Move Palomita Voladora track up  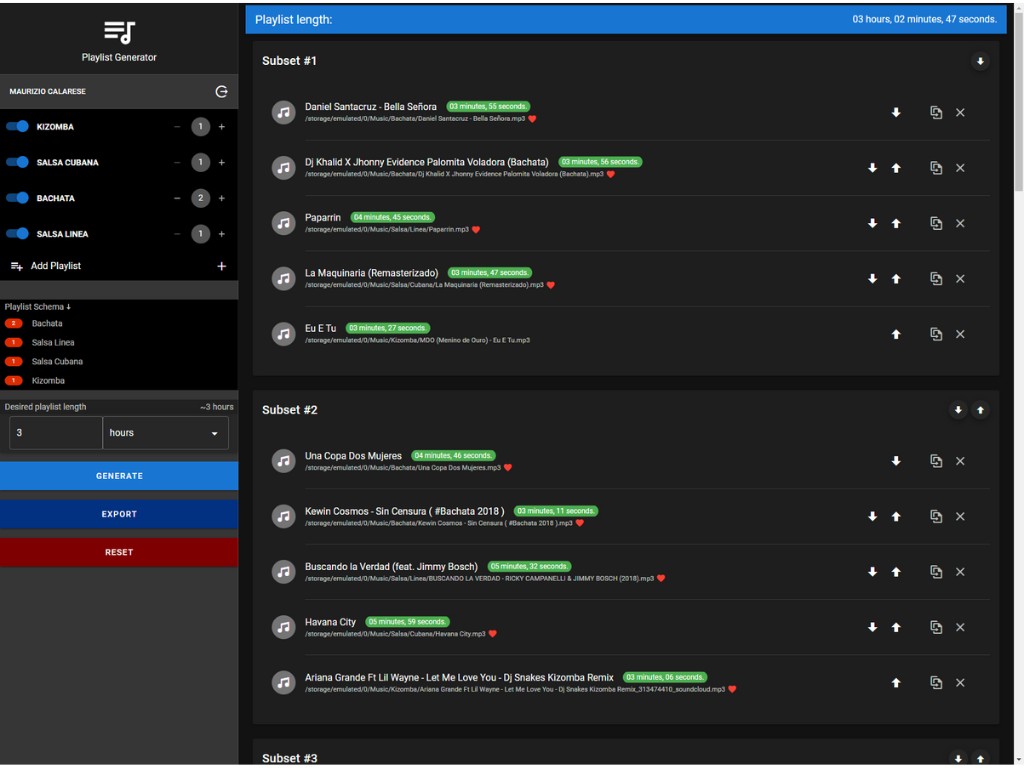pyautogui.click(x=896, y=168)
